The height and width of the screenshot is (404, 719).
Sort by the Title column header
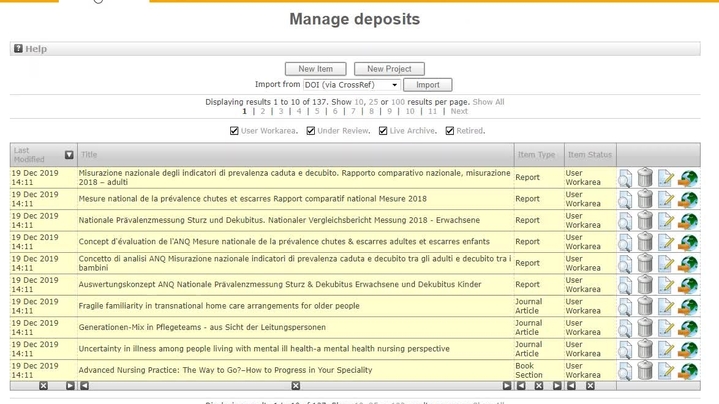coord(89,155)
